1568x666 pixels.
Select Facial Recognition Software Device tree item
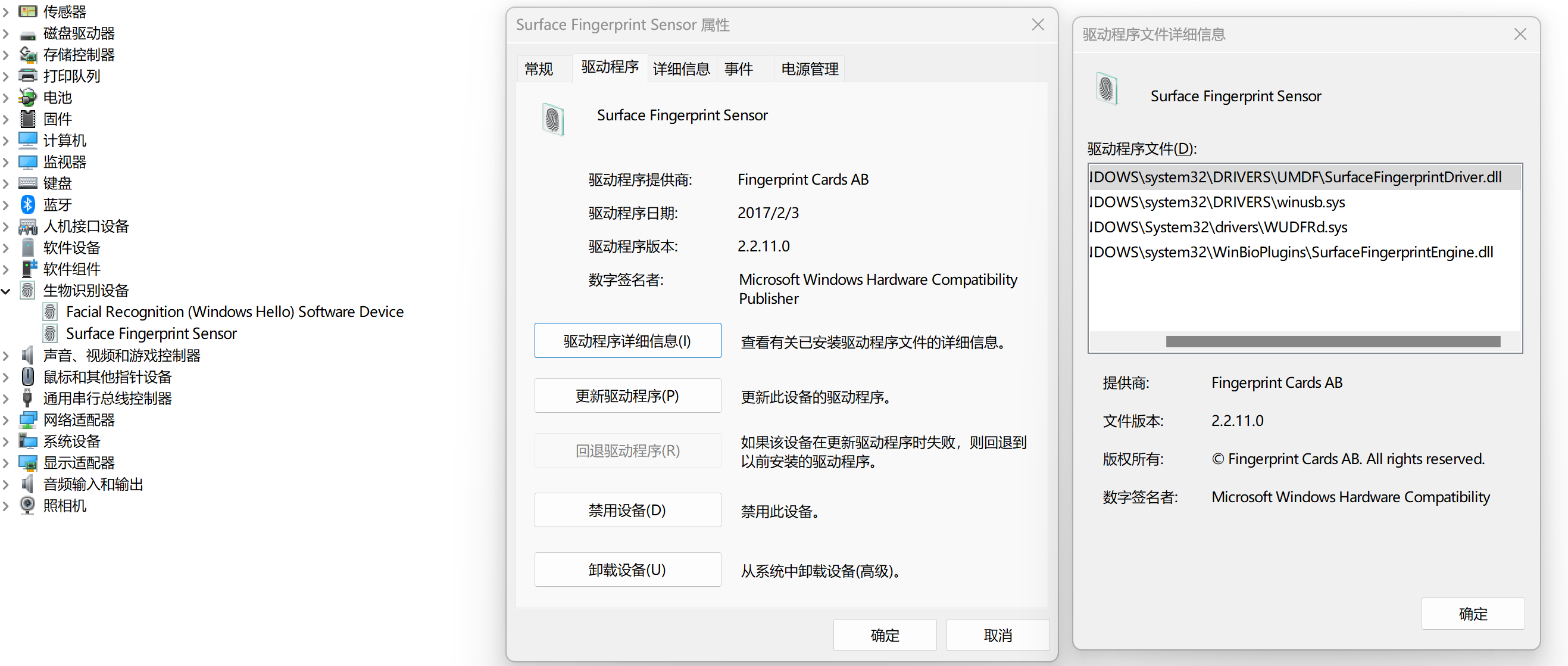click(235, 312)
